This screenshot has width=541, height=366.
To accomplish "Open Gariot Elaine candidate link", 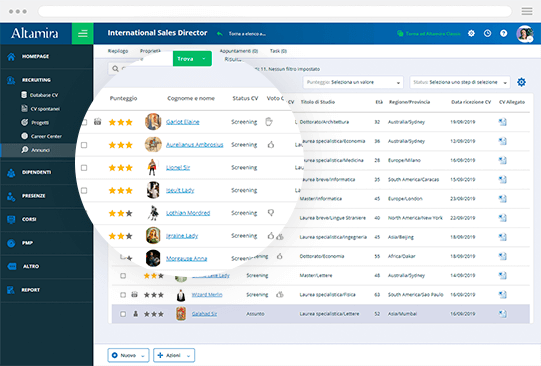I will [x=183, y=122].
